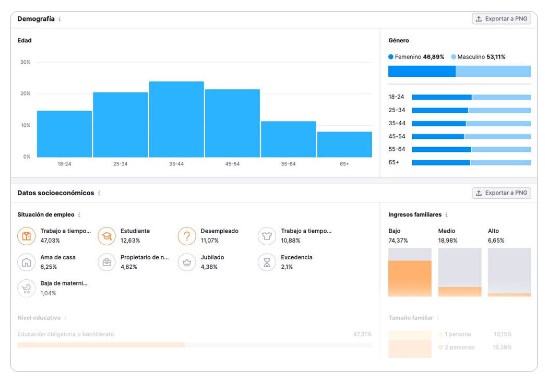Click the Trabajo a tiempo 10,88% shirt icon

tap(267, 236)
